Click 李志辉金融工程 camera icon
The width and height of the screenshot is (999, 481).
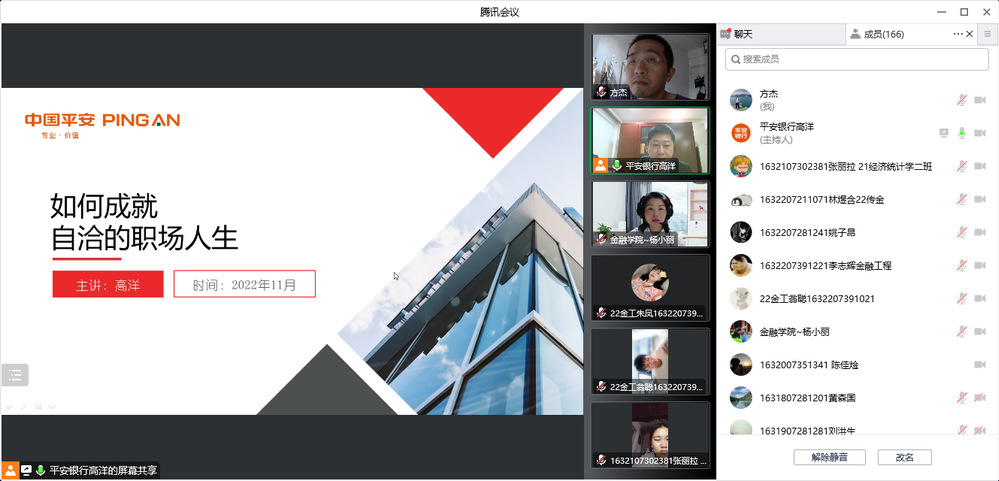(980, 265)
